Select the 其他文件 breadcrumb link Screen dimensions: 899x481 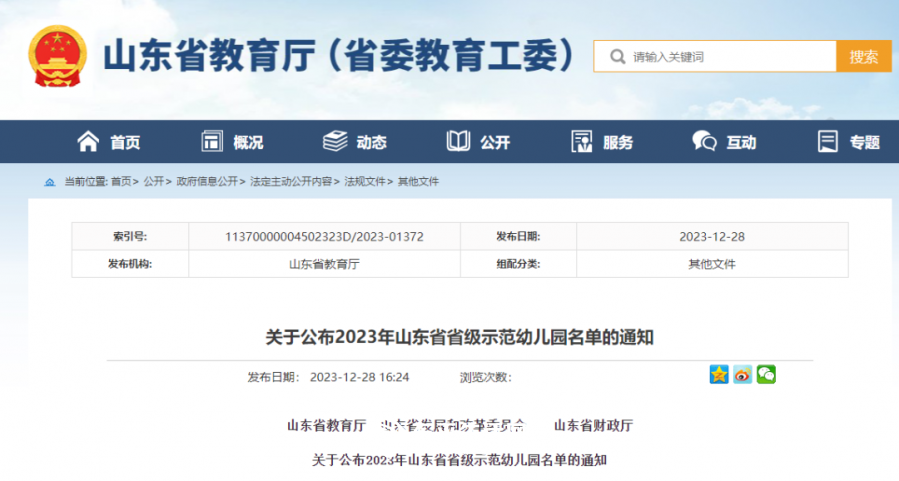tap(418, 182)
